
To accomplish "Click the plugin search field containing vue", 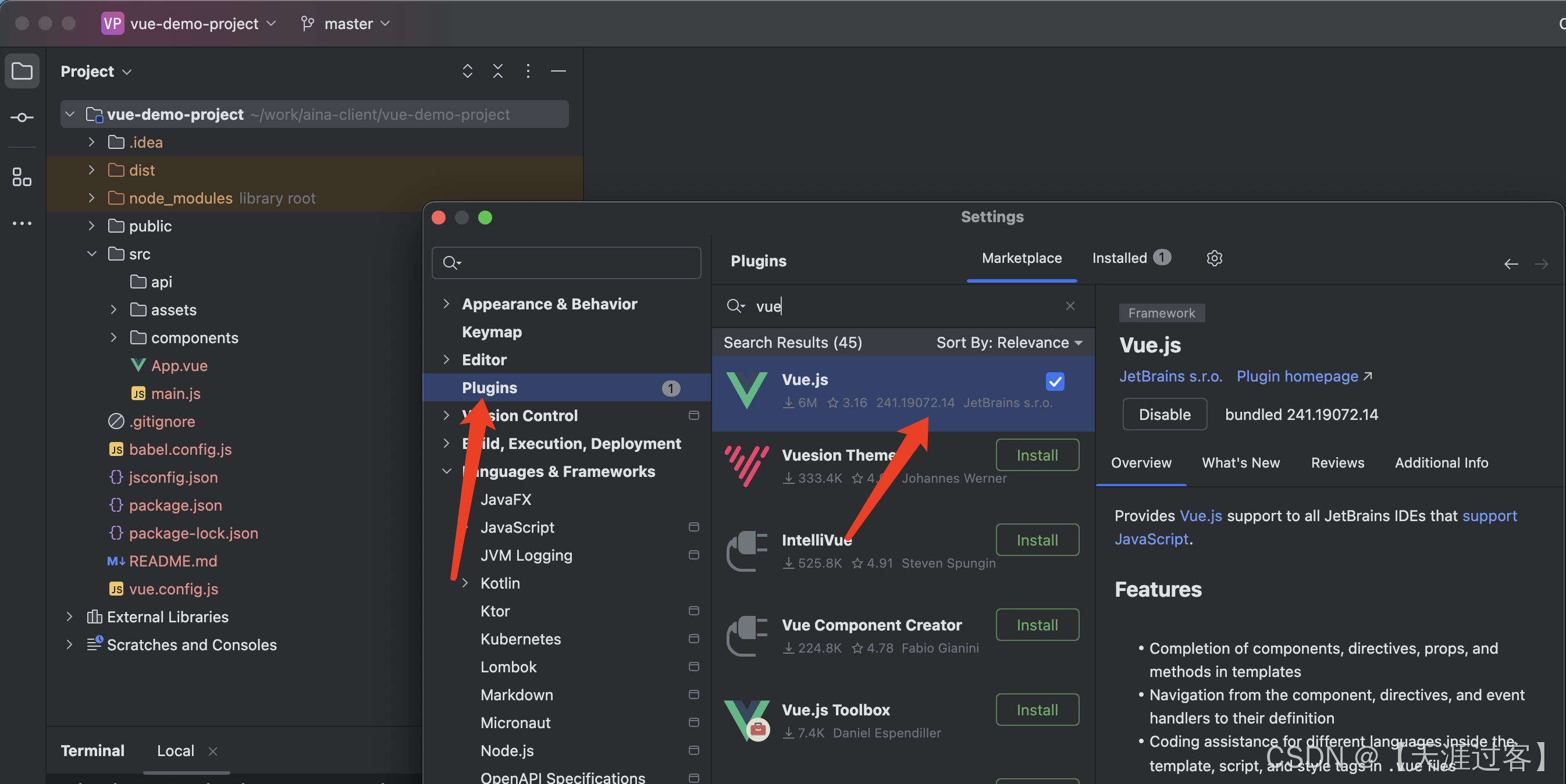I will 903,306.
